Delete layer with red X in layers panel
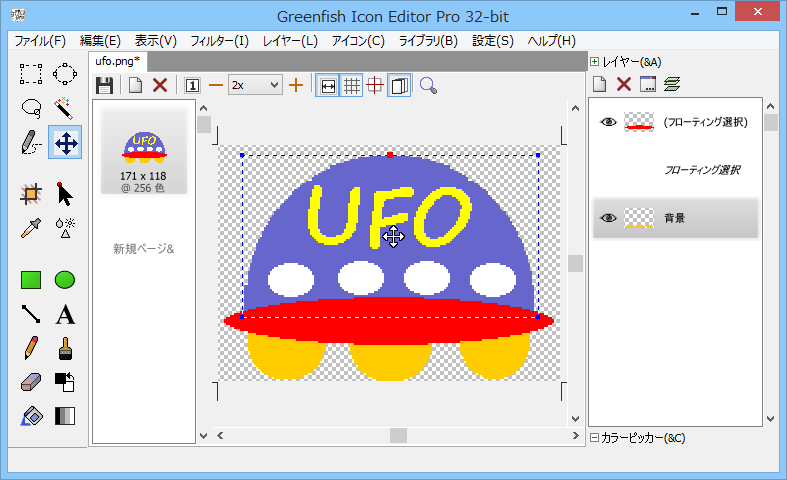Image resolution: width=787 pixels, height=480 pixels. click(623, 84)
